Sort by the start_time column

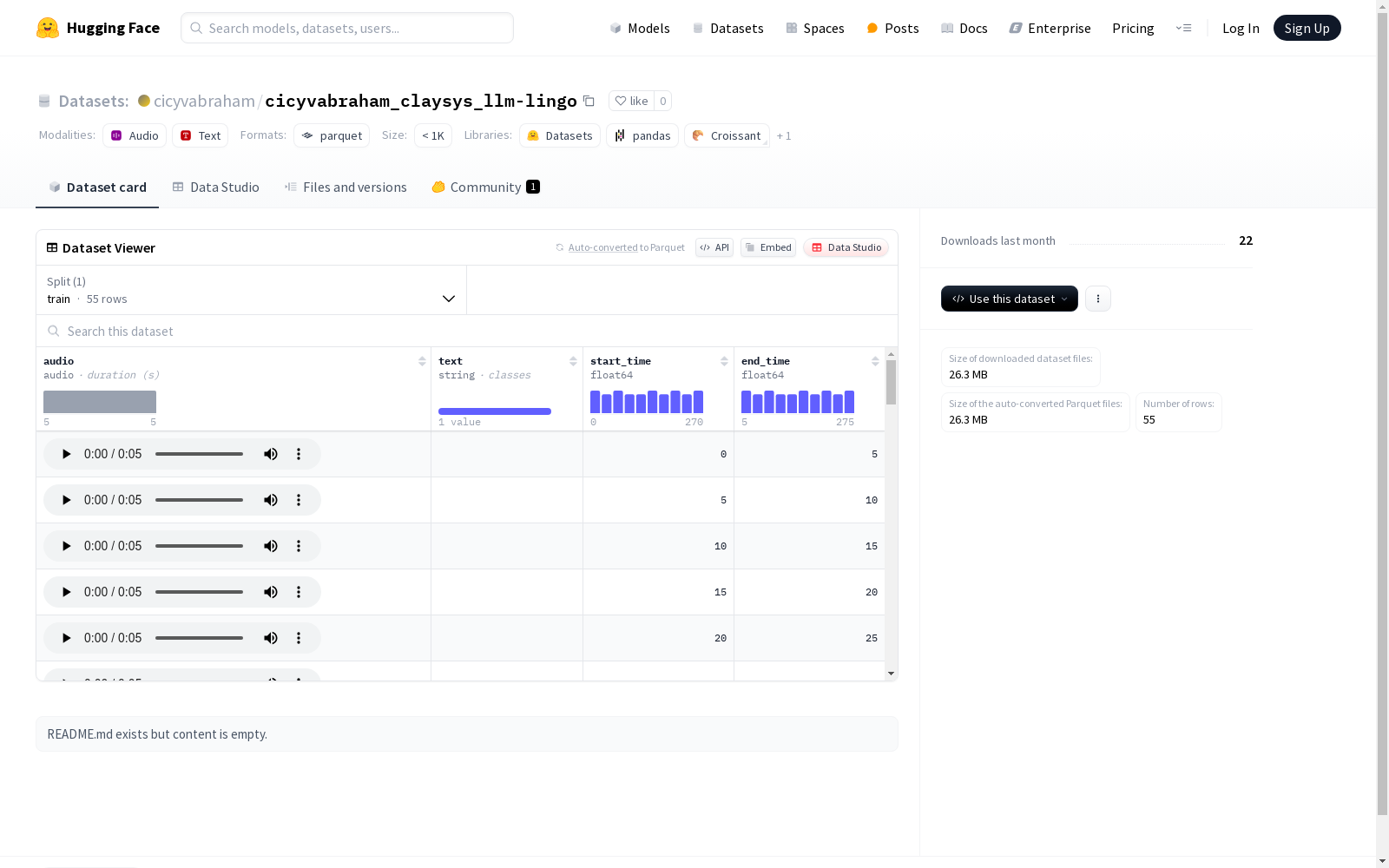pyautogui.click(x=724, y=361)
